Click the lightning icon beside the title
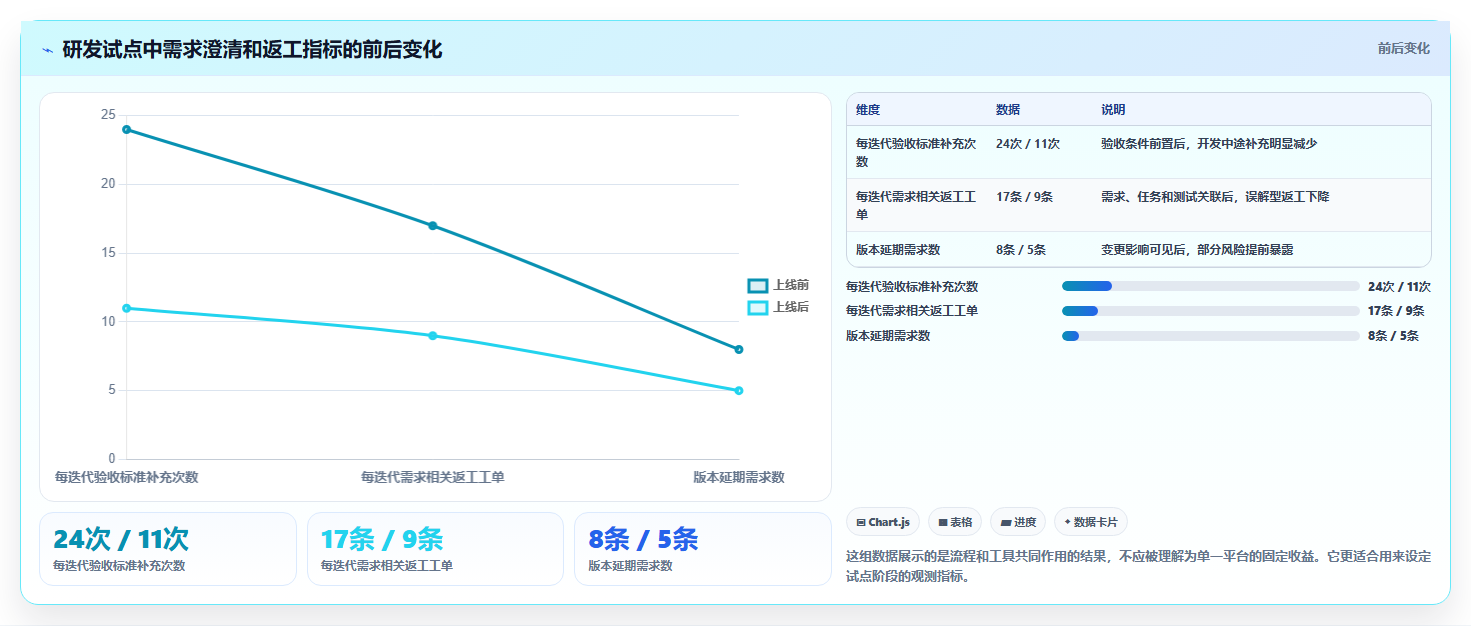Screen dimensions: 1471x626 point(48,50)
